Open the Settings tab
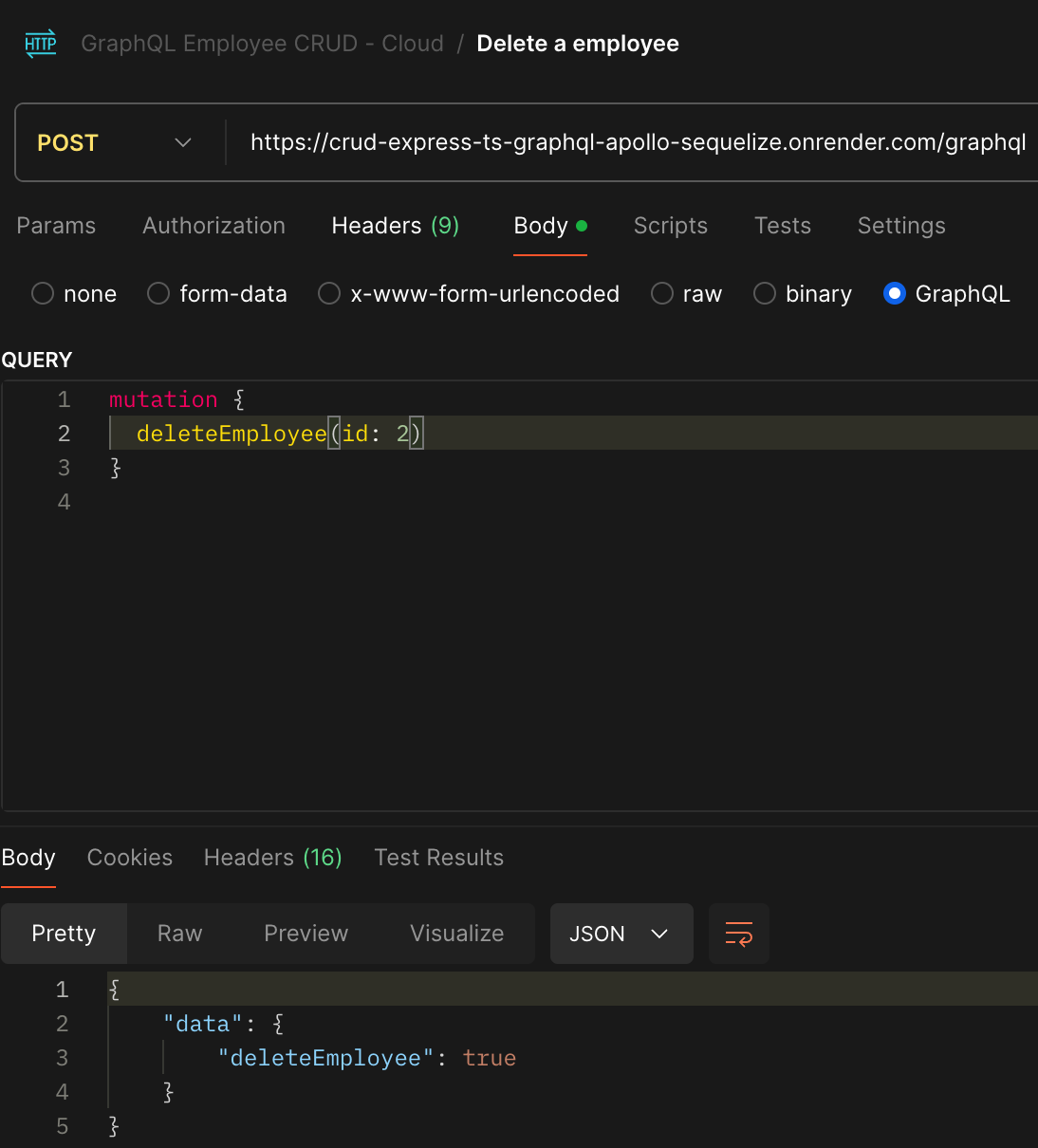The image size is (1038, 1148). click(901, 226)
